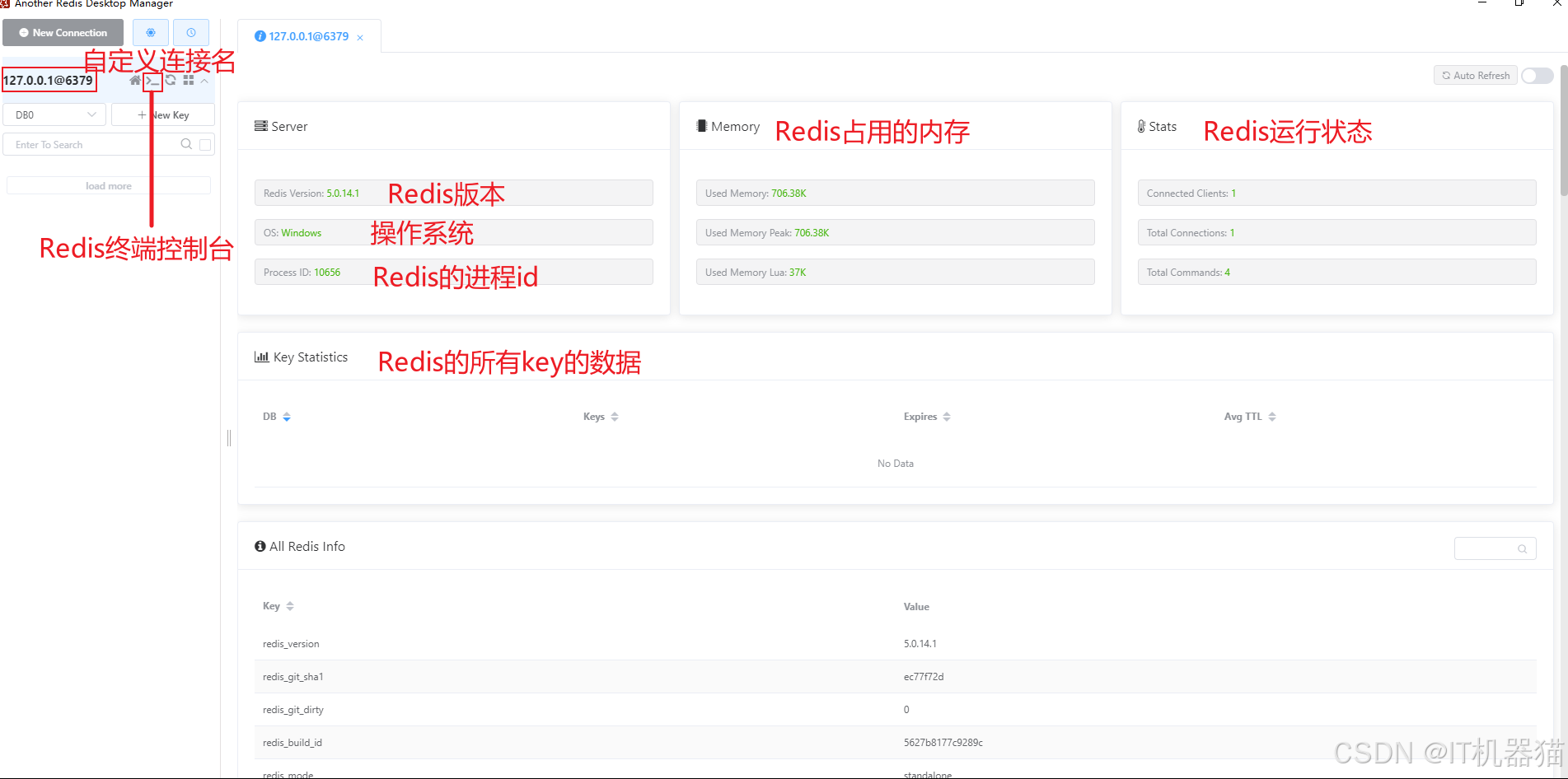
Task: Click the redis_version row
Action: [x=896, y=644]
